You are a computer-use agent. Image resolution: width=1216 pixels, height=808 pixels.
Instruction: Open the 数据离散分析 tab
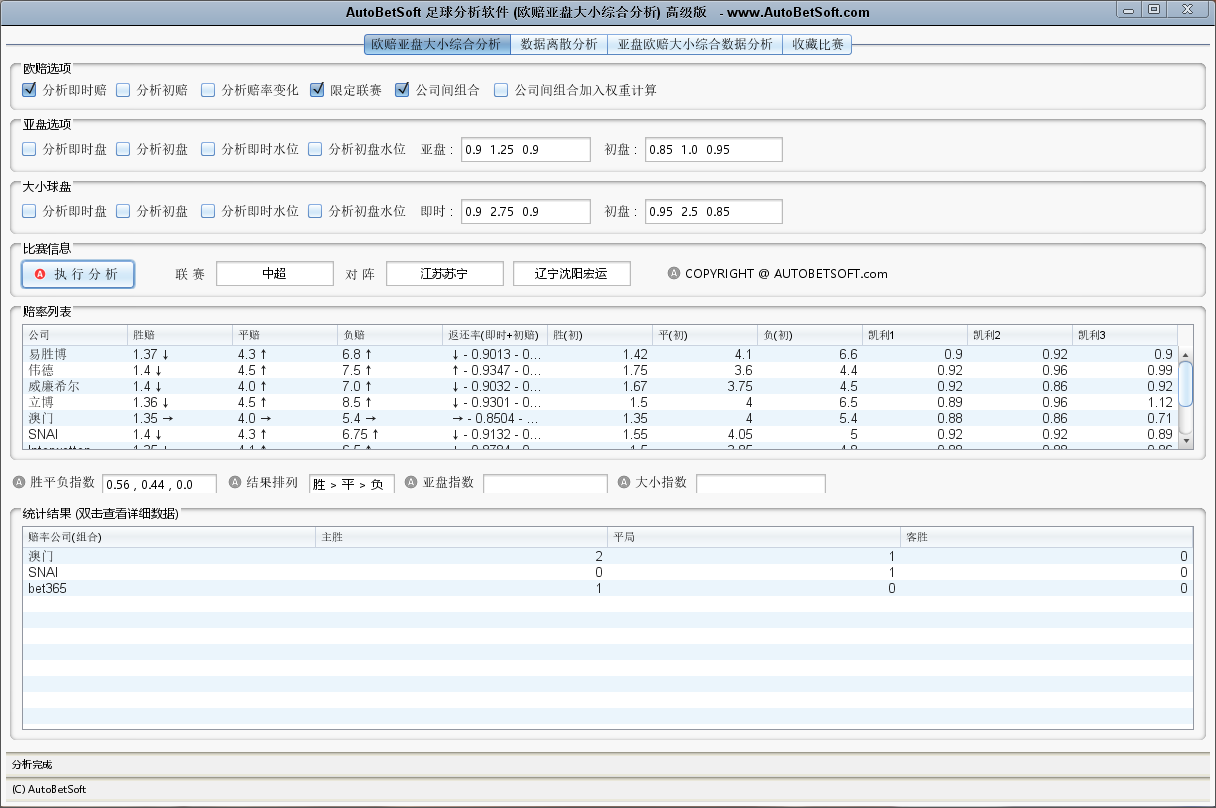pyautogui.click(x=559, y=44)
